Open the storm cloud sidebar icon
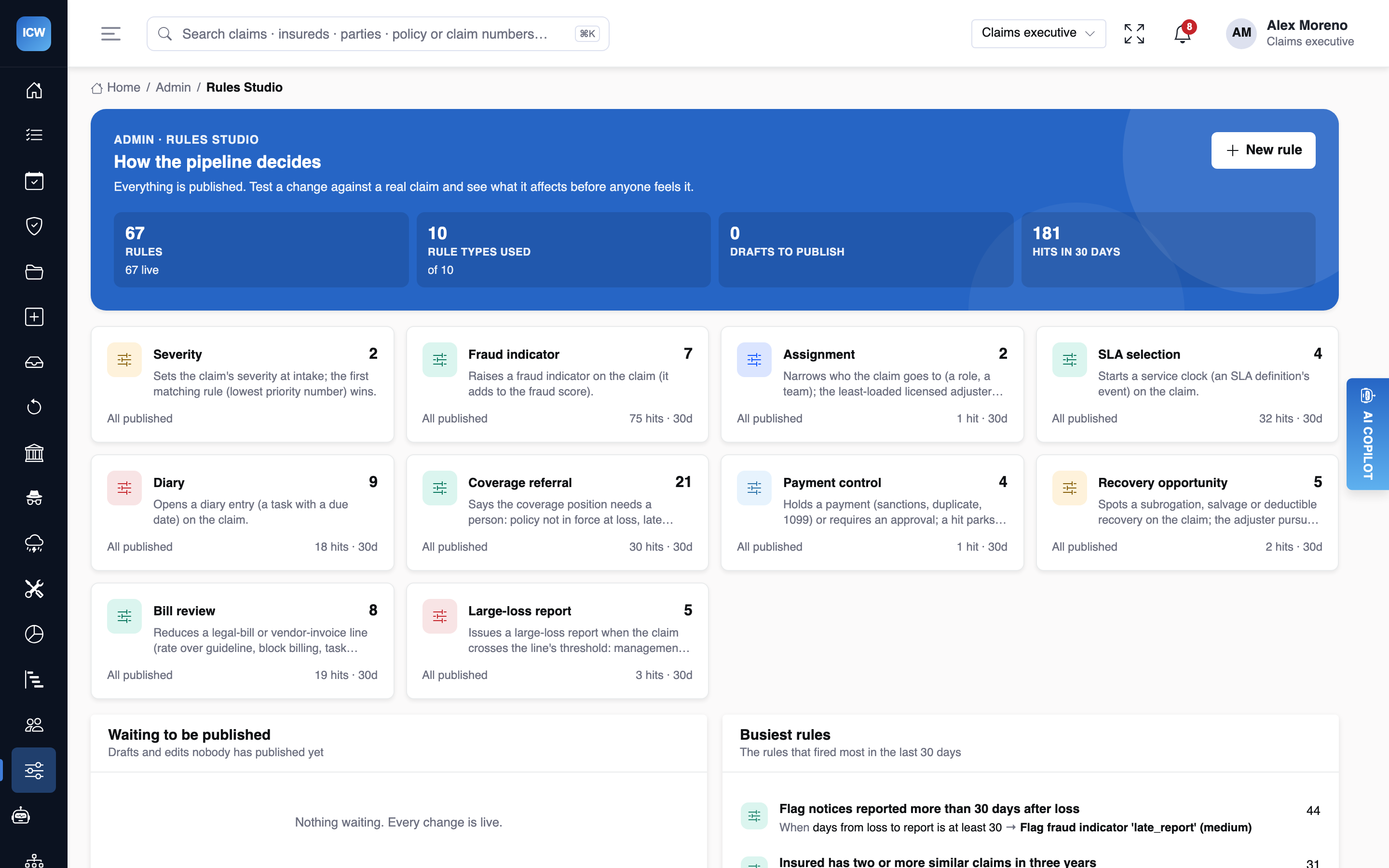Viewport: 1389px width, 868px height. tap(34, 543)
